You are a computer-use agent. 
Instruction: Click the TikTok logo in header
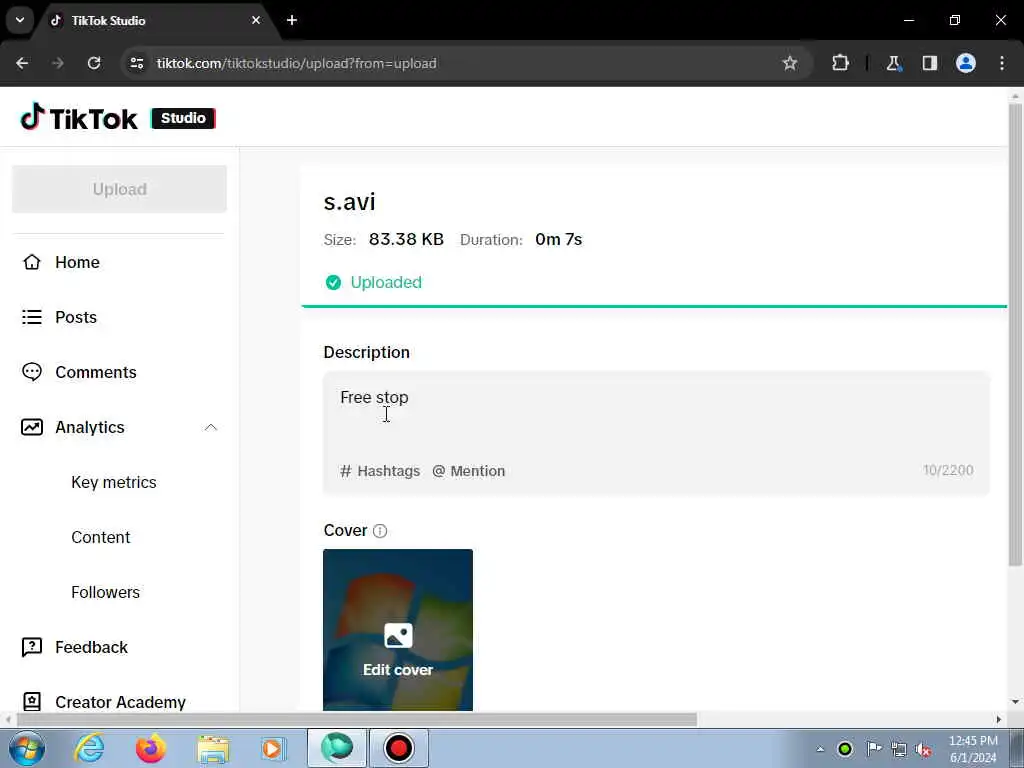click(78, 118)
